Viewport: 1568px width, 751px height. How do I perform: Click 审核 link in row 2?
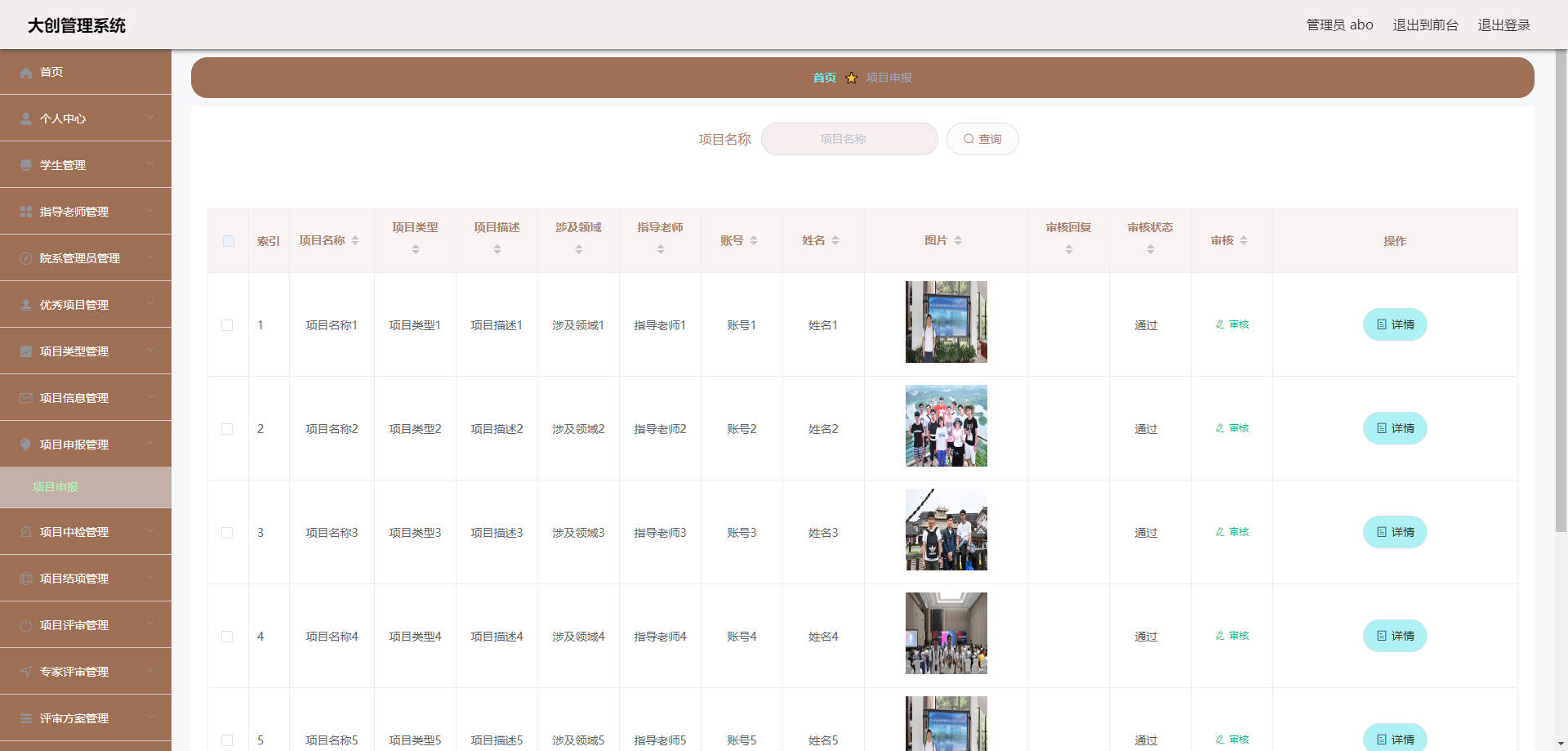pos(1232,429)
